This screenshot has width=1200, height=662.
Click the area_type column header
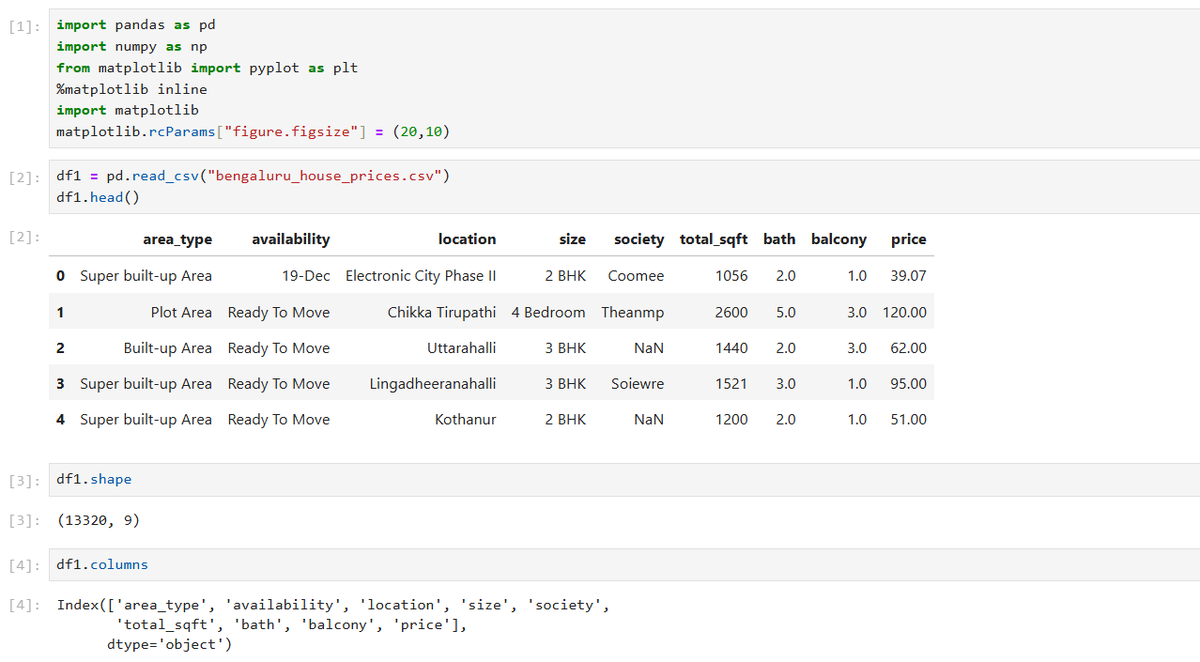pos(178,239)
